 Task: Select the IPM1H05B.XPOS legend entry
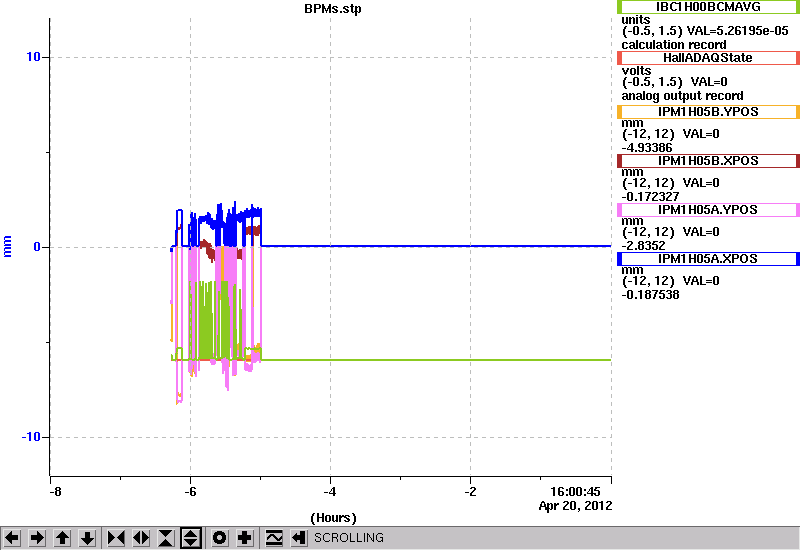[x=708, y=161]
